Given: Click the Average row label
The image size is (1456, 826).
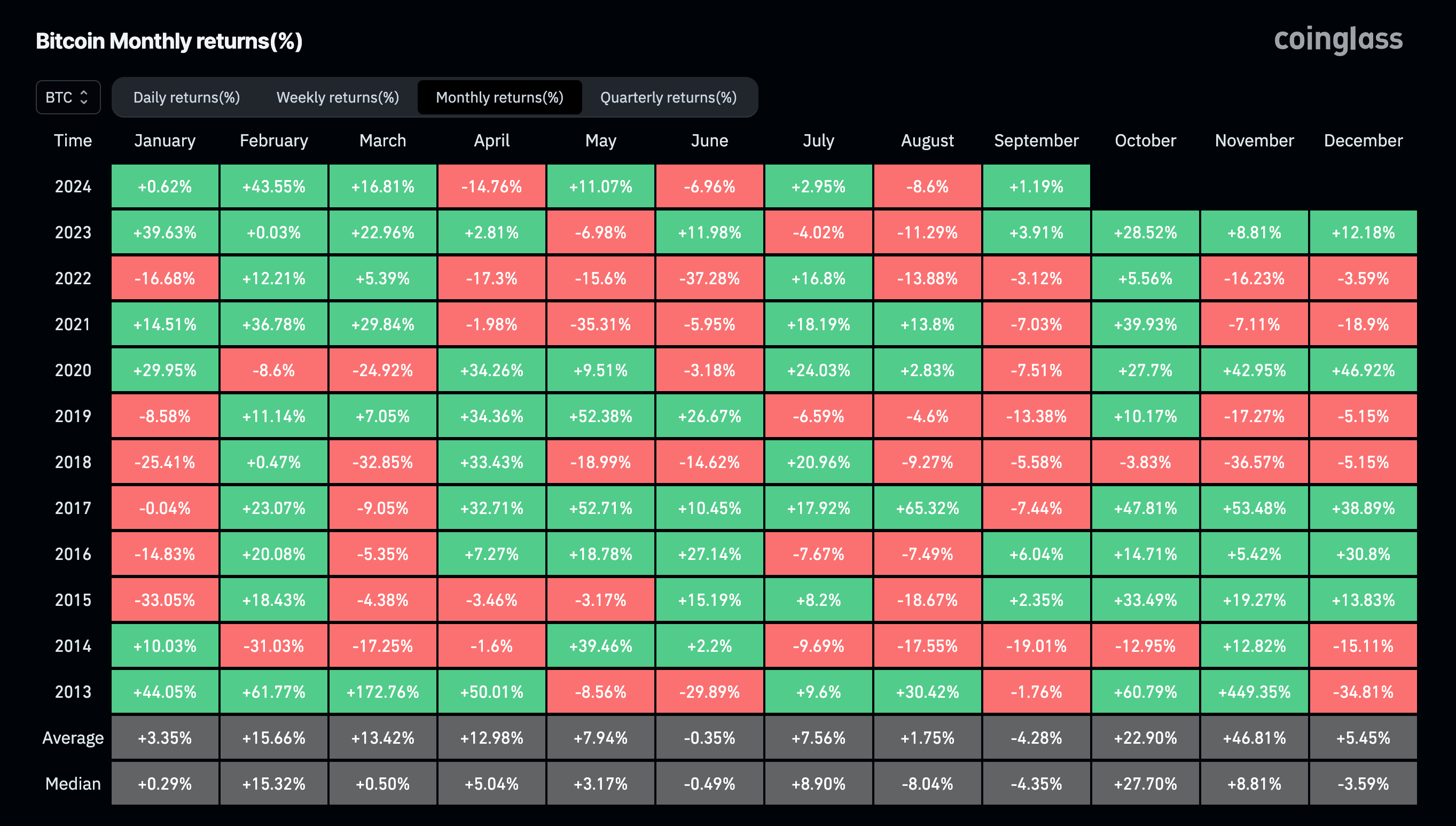Looking at the screenshot, I should point(73,737).
